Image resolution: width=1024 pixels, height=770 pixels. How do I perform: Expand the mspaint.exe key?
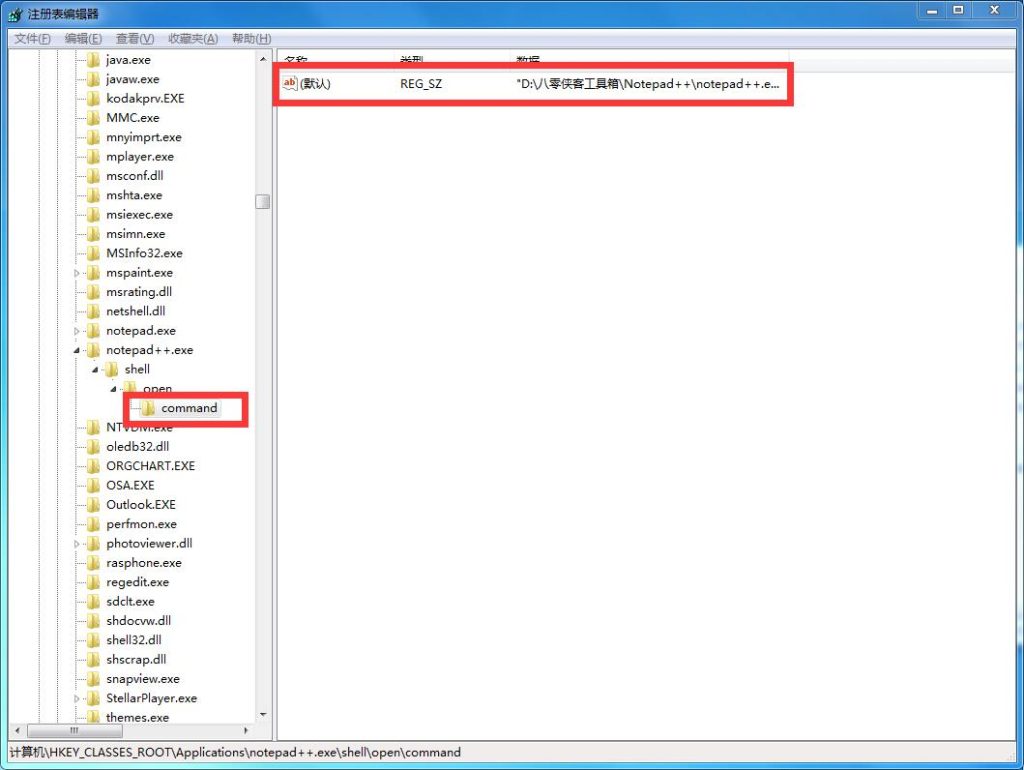click(76, 273)
